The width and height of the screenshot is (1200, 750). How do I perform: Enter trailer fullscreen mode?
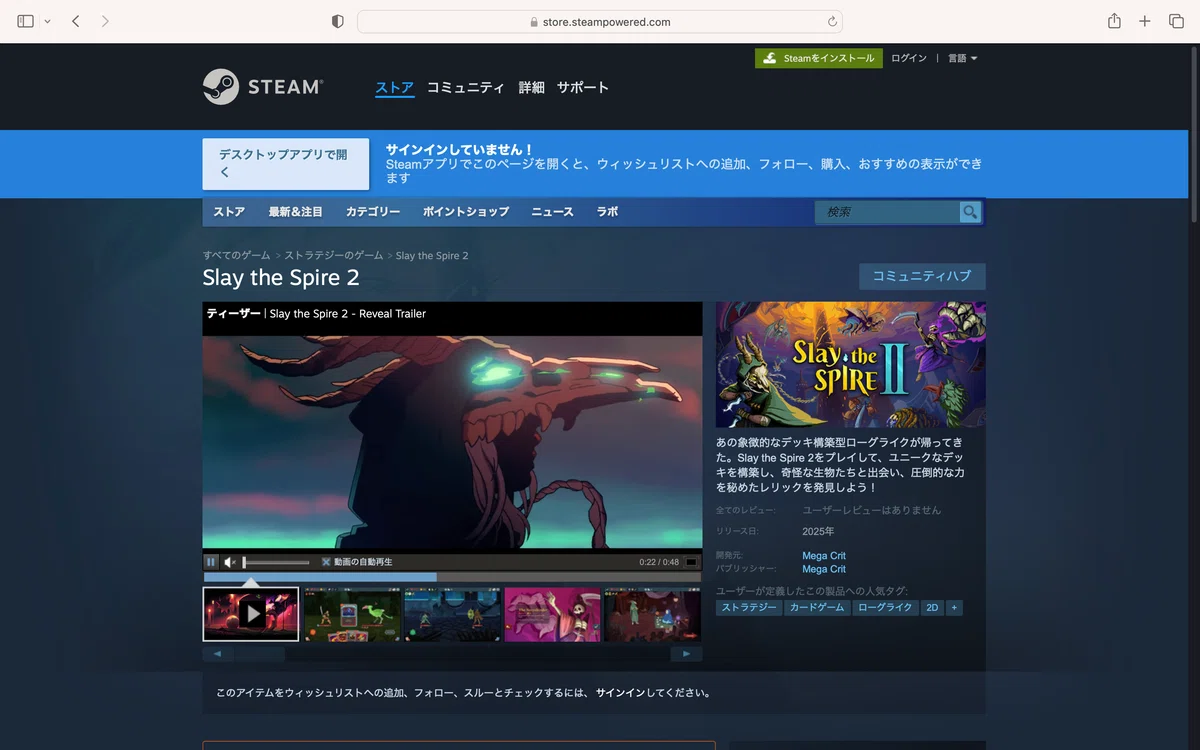691,562
